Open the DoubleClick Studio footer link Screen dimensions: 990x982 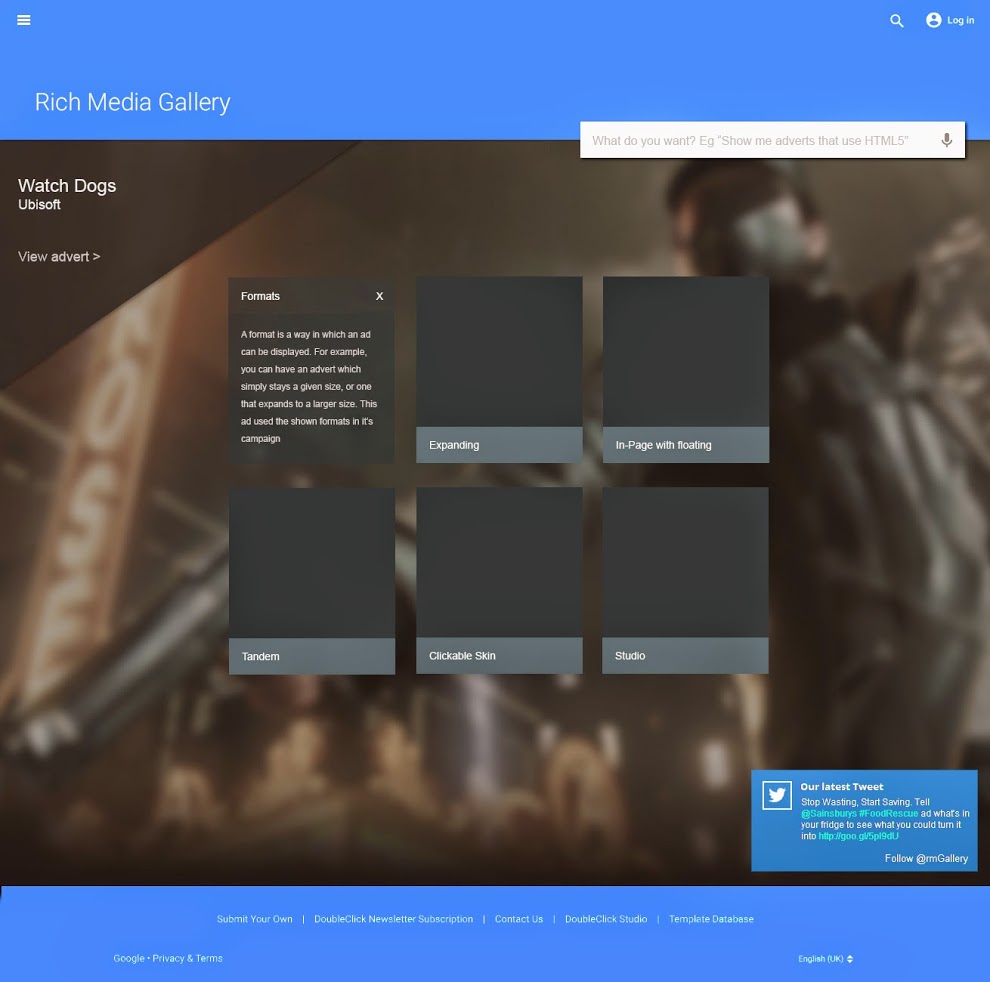point(605,919)
